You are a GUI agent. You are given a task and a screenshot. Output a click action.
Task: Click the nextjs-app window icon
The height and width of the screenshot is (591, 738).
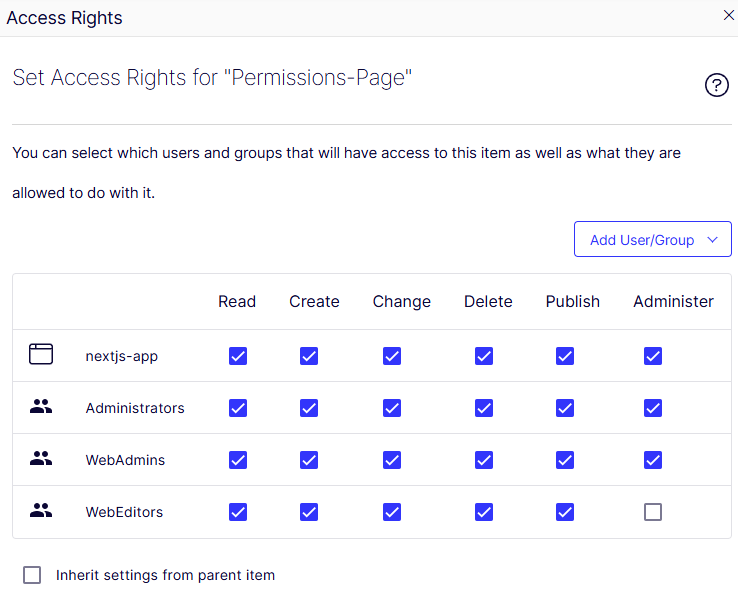40,355
